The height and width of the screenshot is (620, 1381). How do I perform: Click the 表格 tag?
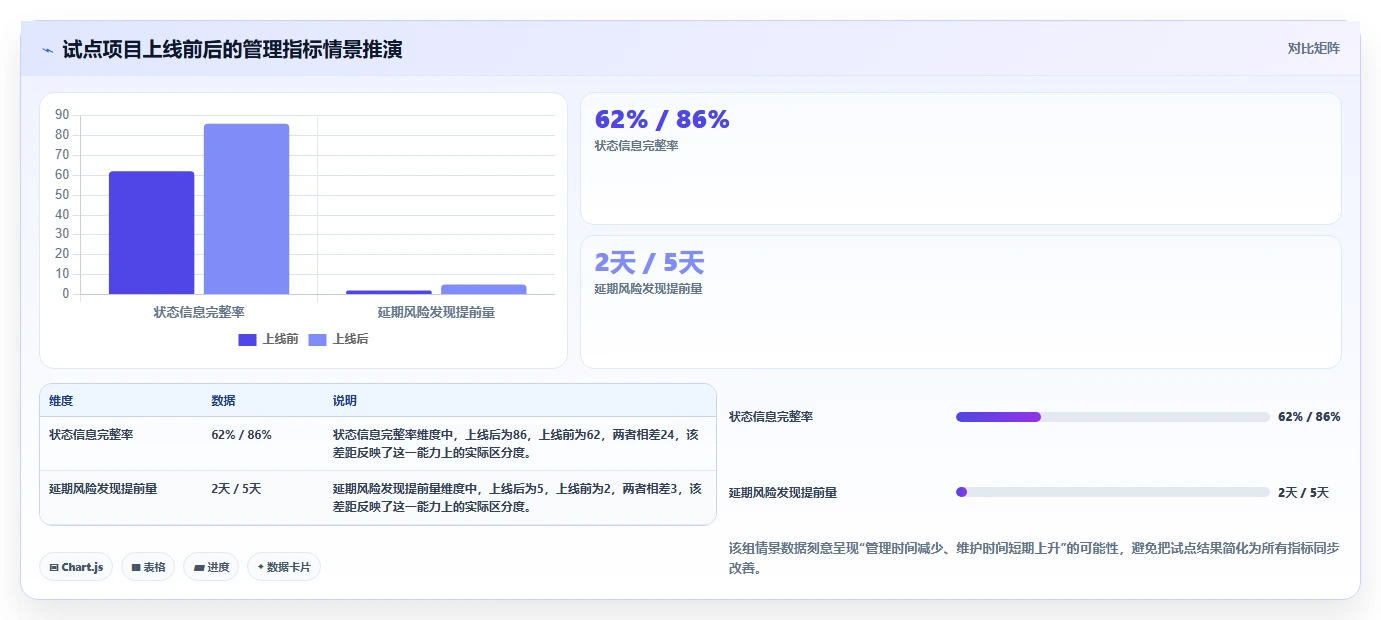point(148,567)
